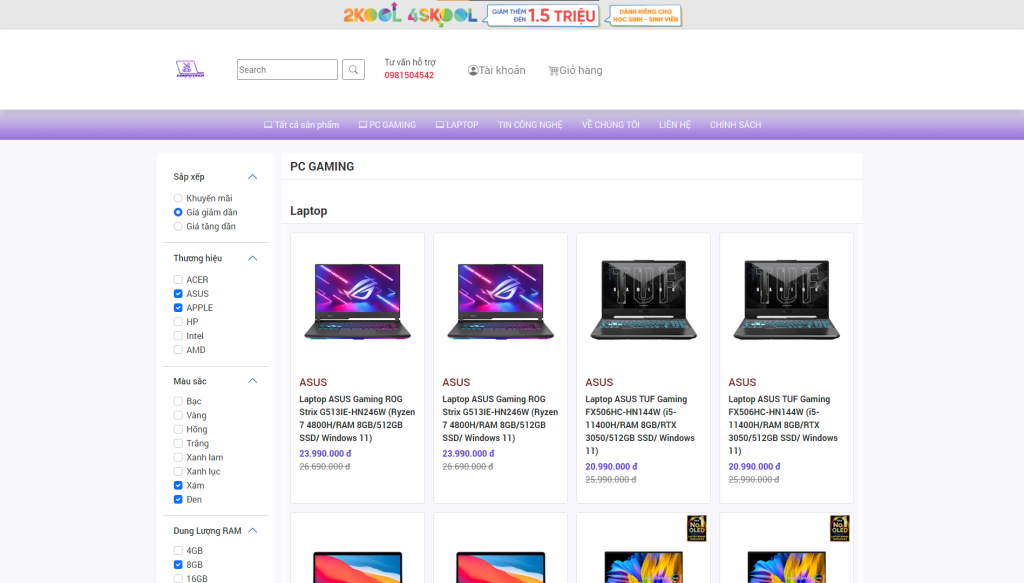Click the second ROG Strix laptop image
1024x583 pixels.
(500, 301)
